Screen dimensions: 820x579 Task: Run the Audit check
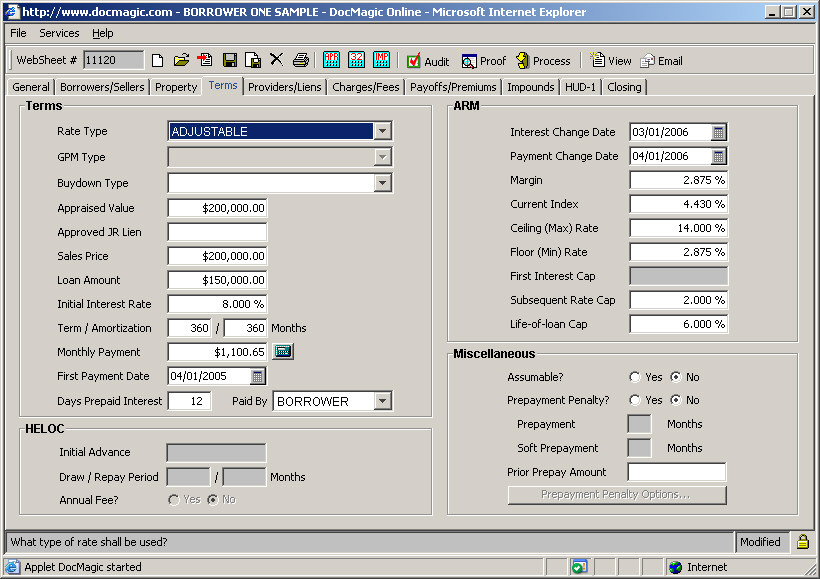click(428, 61)
